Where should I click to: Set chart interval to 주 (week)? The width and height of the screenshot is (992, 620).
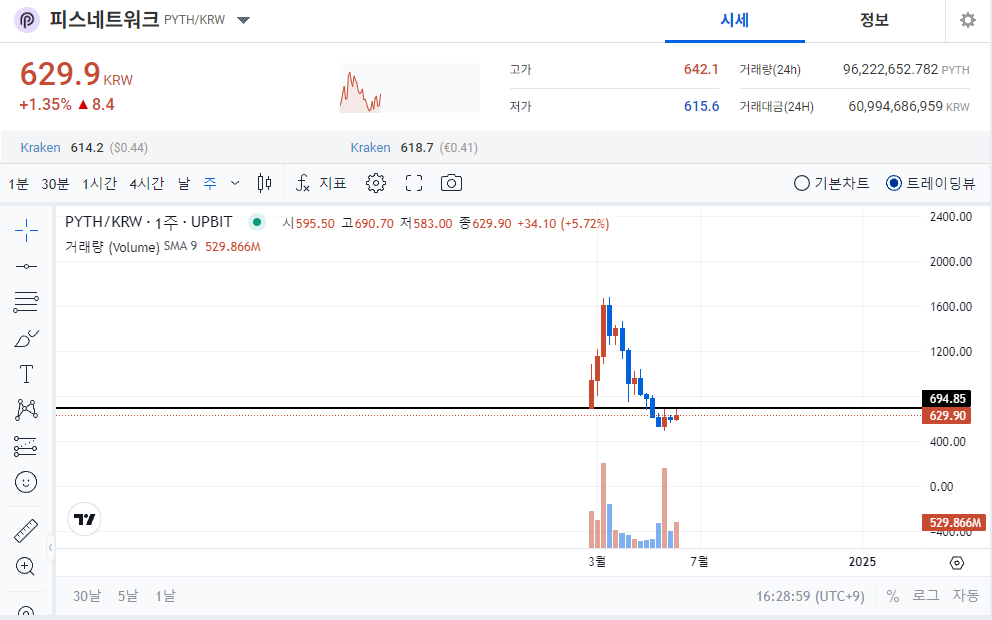coord(209,183)
